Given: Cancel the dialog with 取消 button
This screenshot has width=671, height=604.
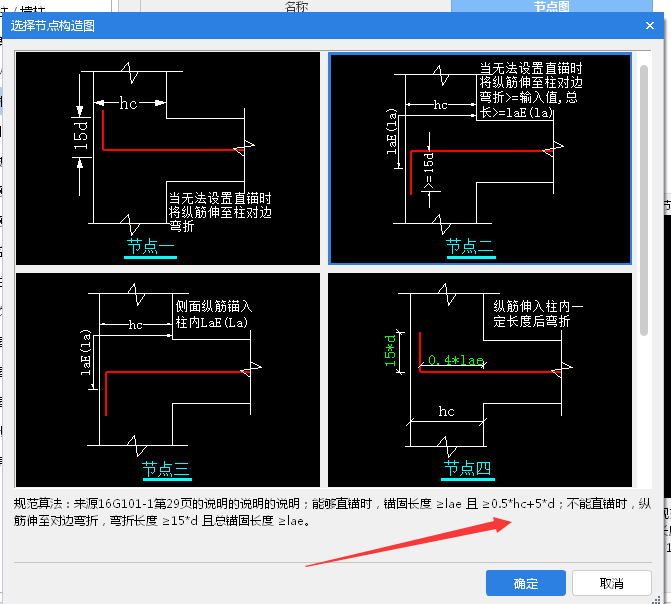Looking at the screenshot, I should (x=612, y=583).
